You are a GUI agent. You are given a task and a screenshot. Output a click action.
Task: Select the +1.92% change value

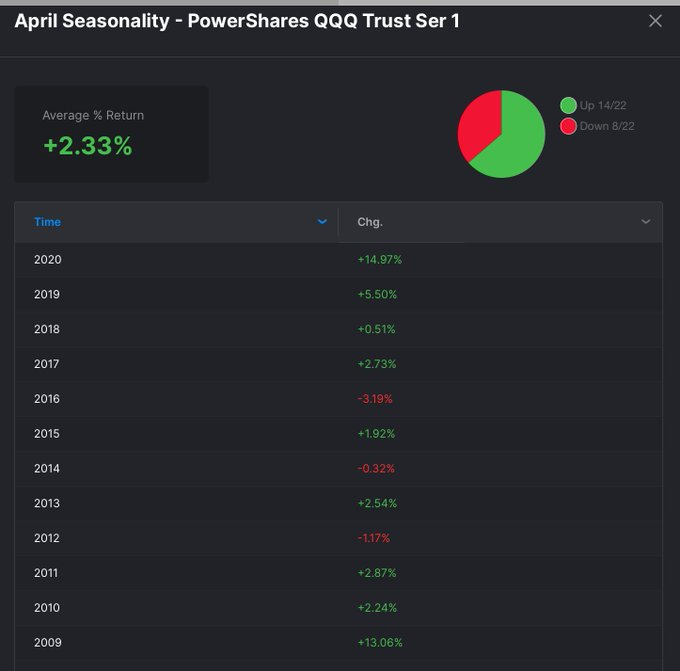[376, 433]
